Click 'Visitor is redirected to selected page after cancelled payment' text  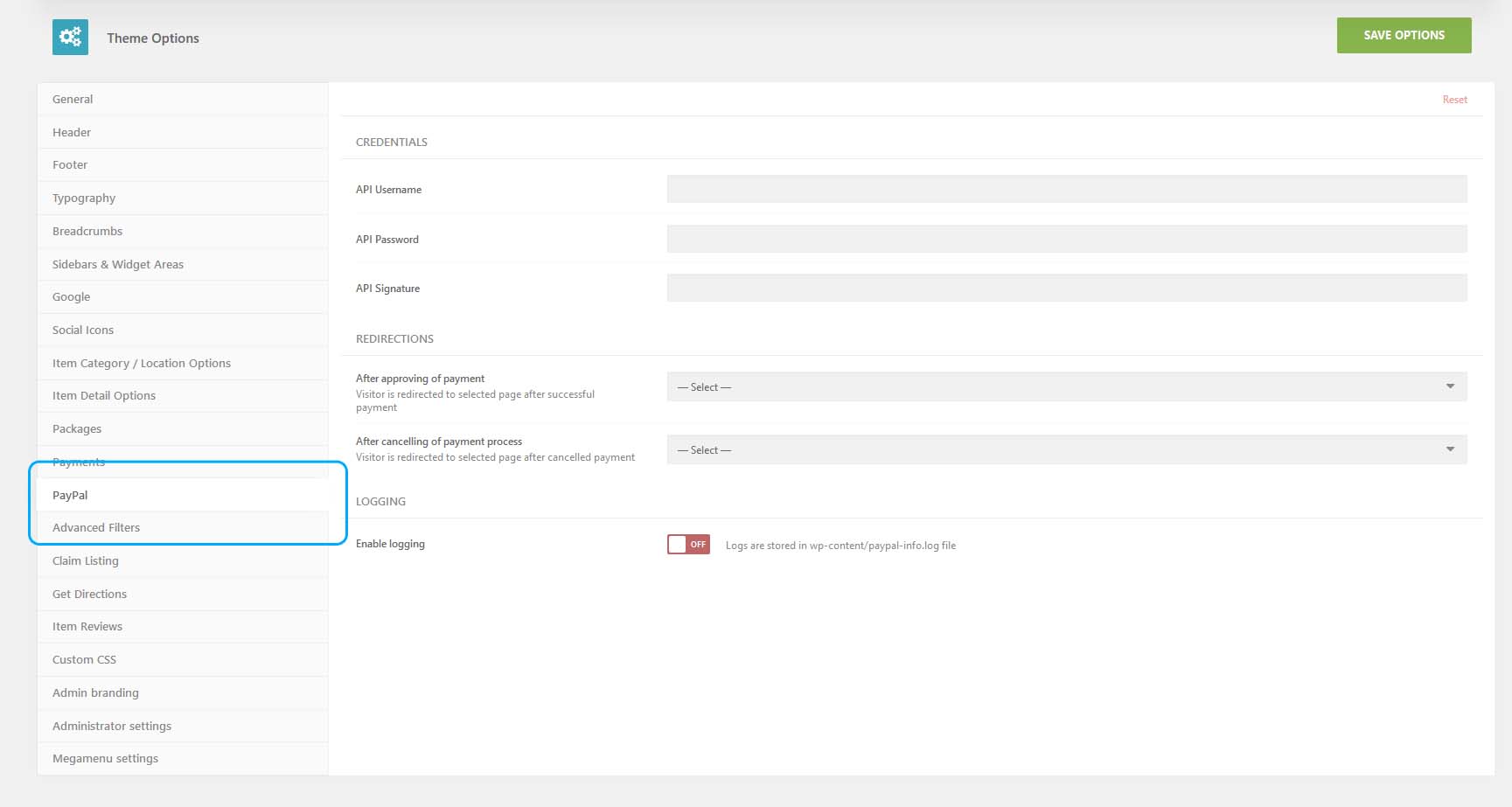pos(495,457)
